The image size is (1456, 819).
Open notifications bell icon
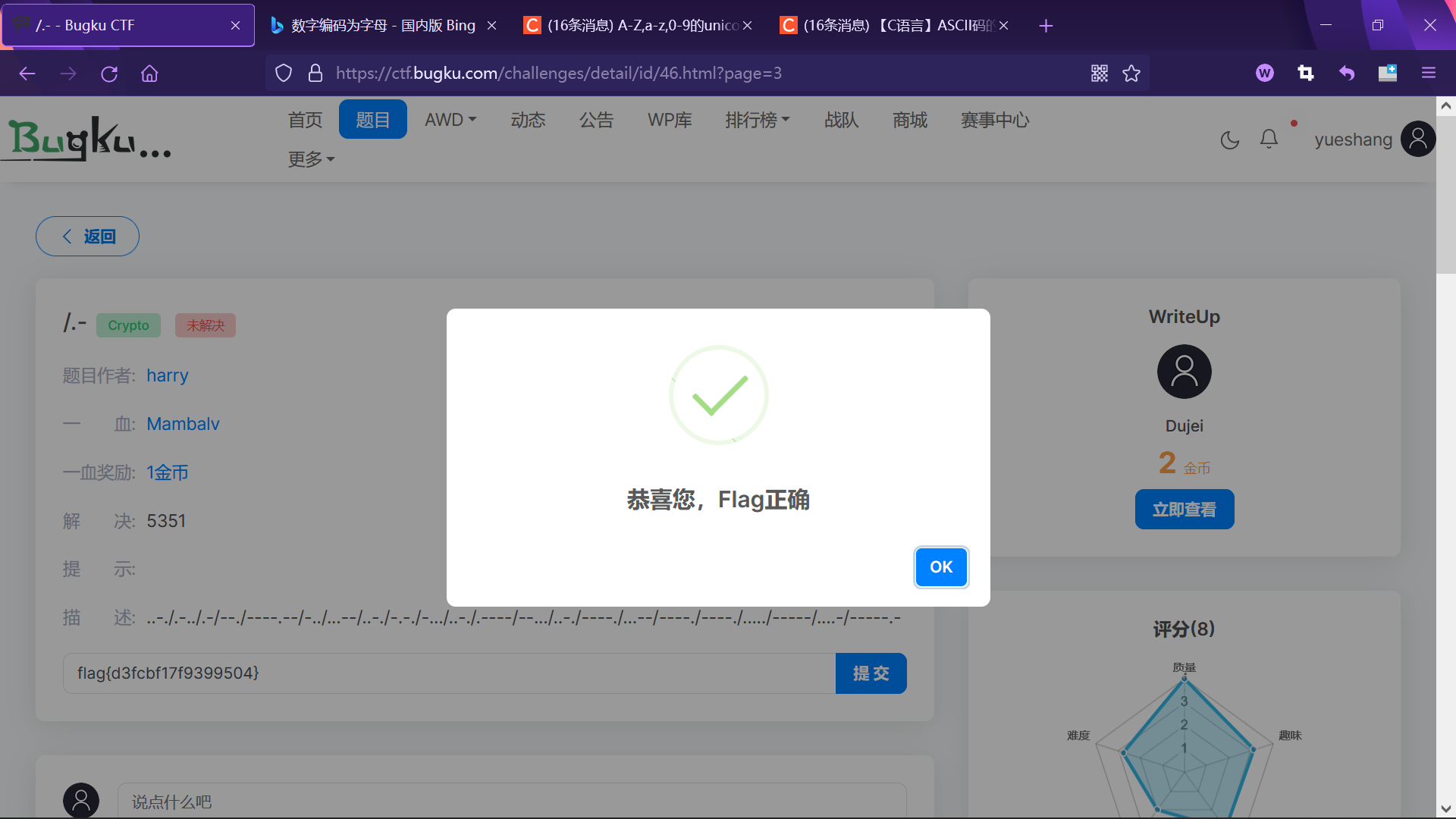[1269, 140]
